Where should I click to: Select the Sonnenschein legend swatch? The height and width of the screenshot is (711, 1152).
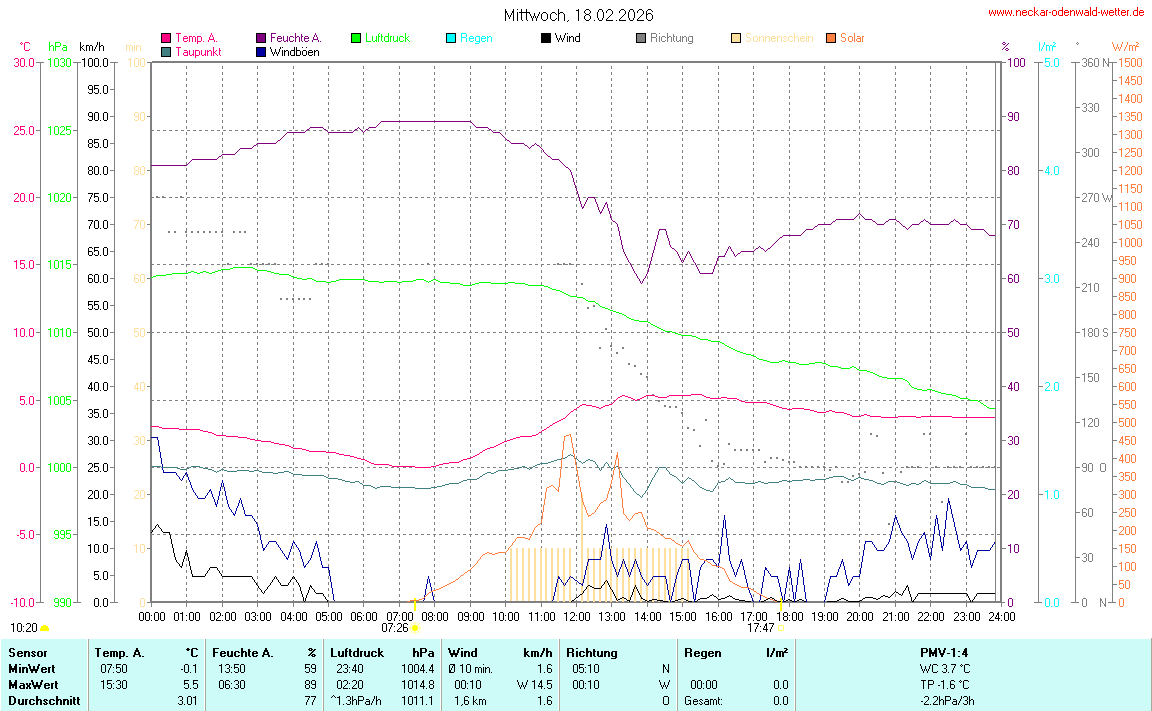(736, 38)
